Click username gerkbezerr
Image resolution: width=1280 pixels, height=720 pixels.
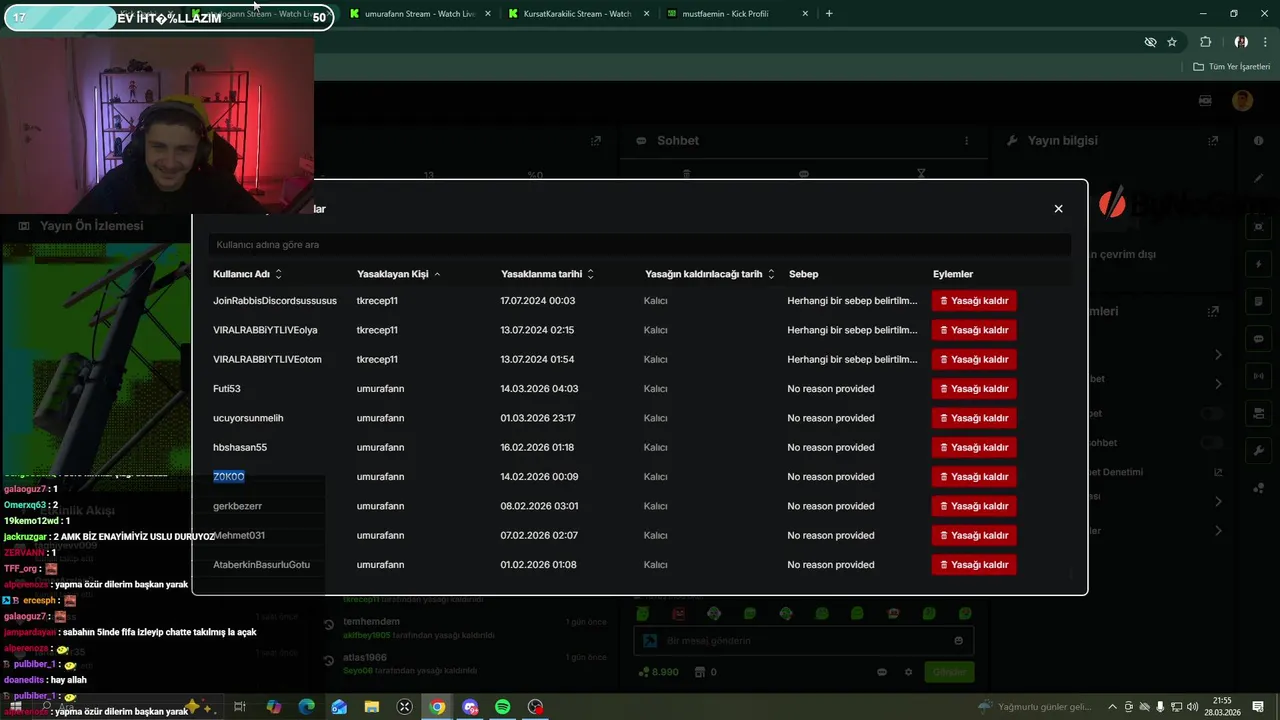238,506
